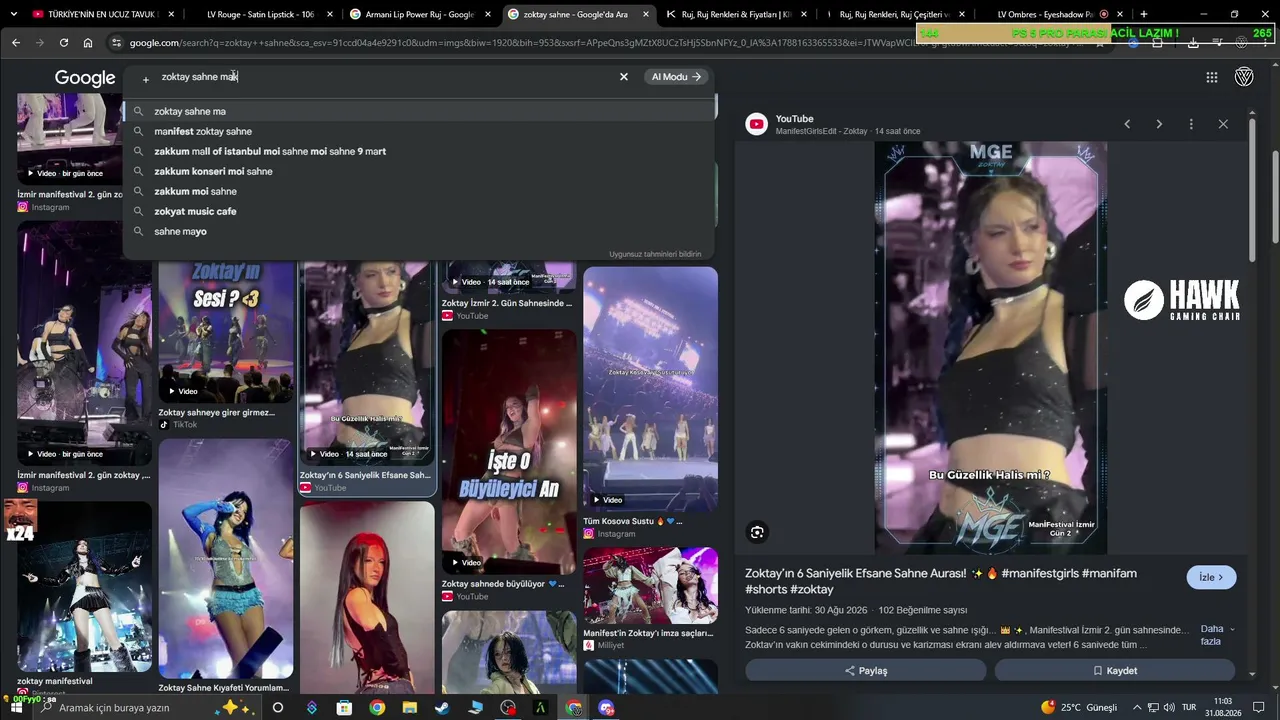Go back to previous page in browser

[x=16, y=43]
